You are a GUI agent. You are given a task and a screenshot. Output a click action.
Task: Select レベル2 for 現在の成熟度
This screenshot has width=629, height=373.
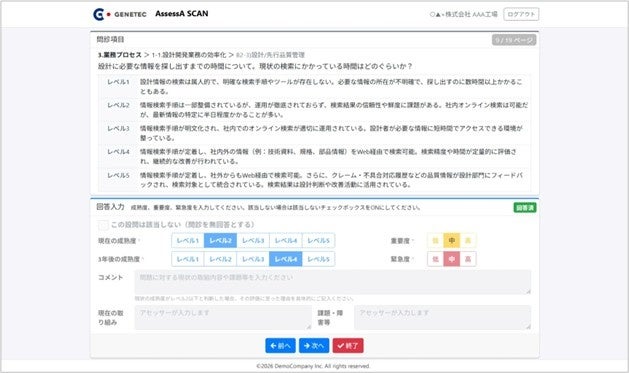click(x=220, y=241)
